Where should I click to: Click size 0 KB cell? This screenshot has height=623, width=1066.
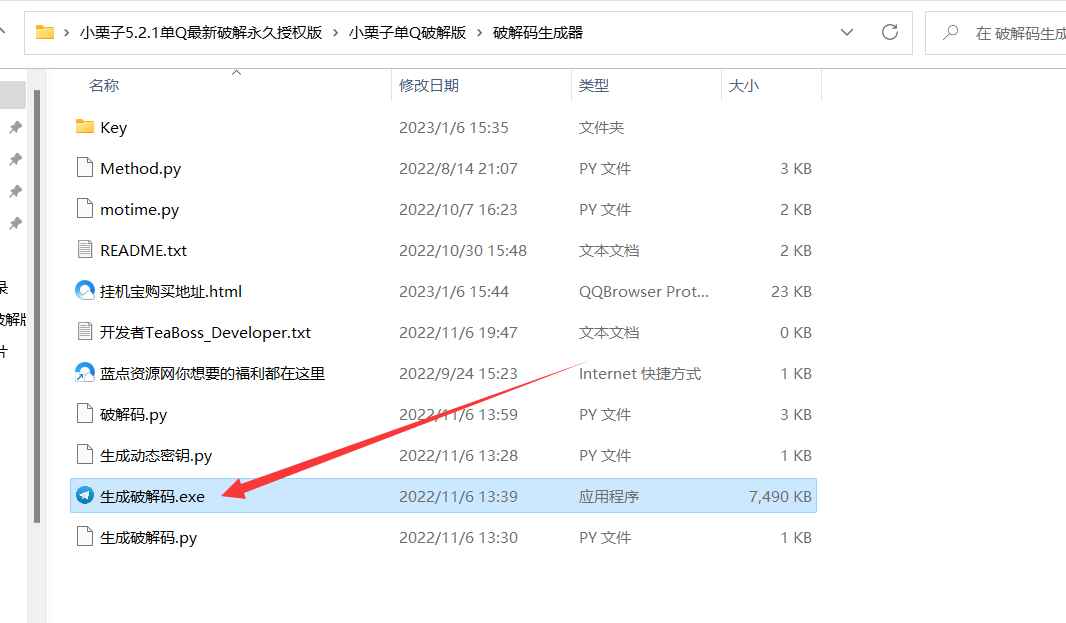click(x=796, y=333)
